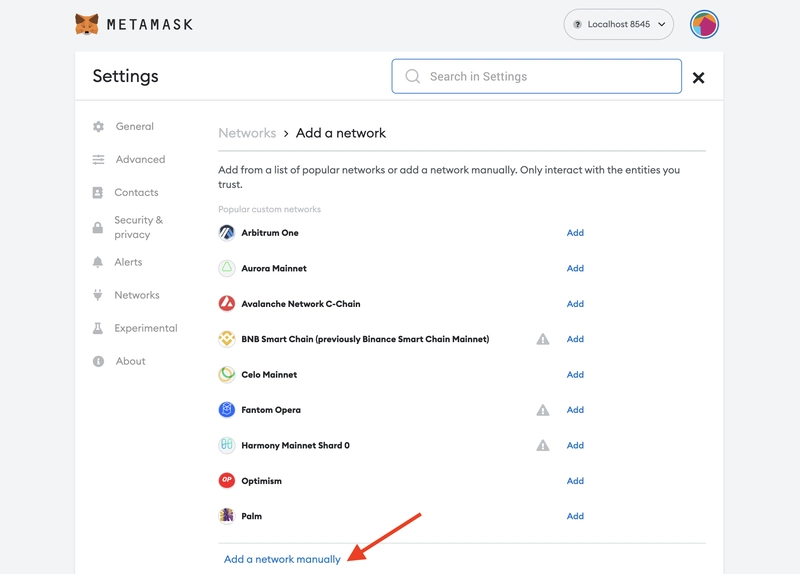The width and height of the screenshot is (800, 574).
Task: Click the Security lock icon
Action: pos(97,227)
